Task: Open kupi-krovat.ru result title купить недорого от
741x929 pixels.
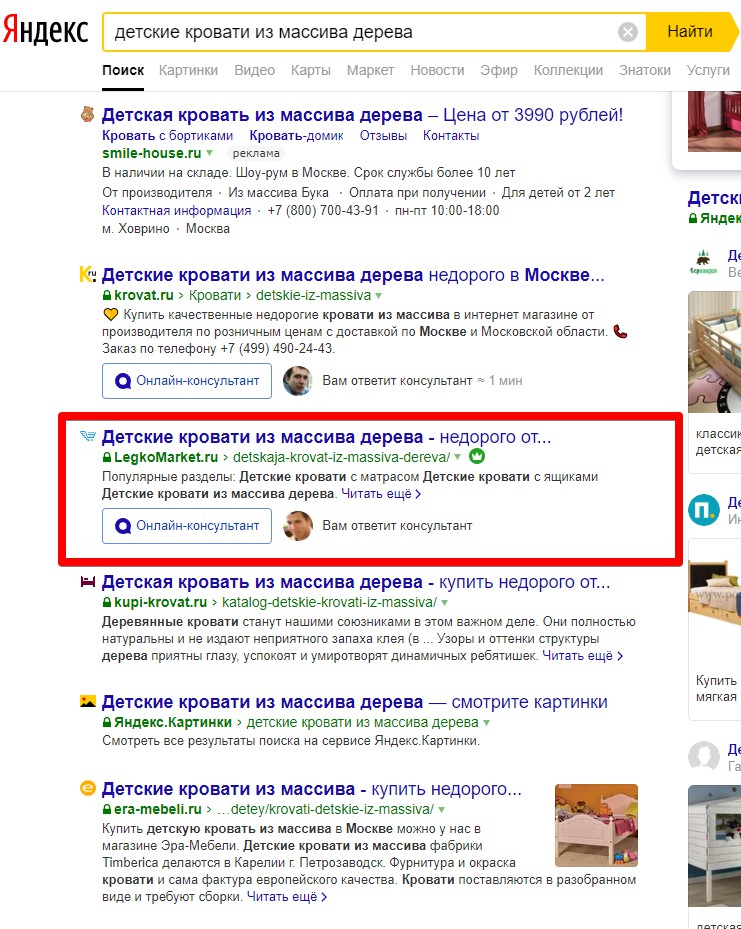Action: [x=356, y=582]
